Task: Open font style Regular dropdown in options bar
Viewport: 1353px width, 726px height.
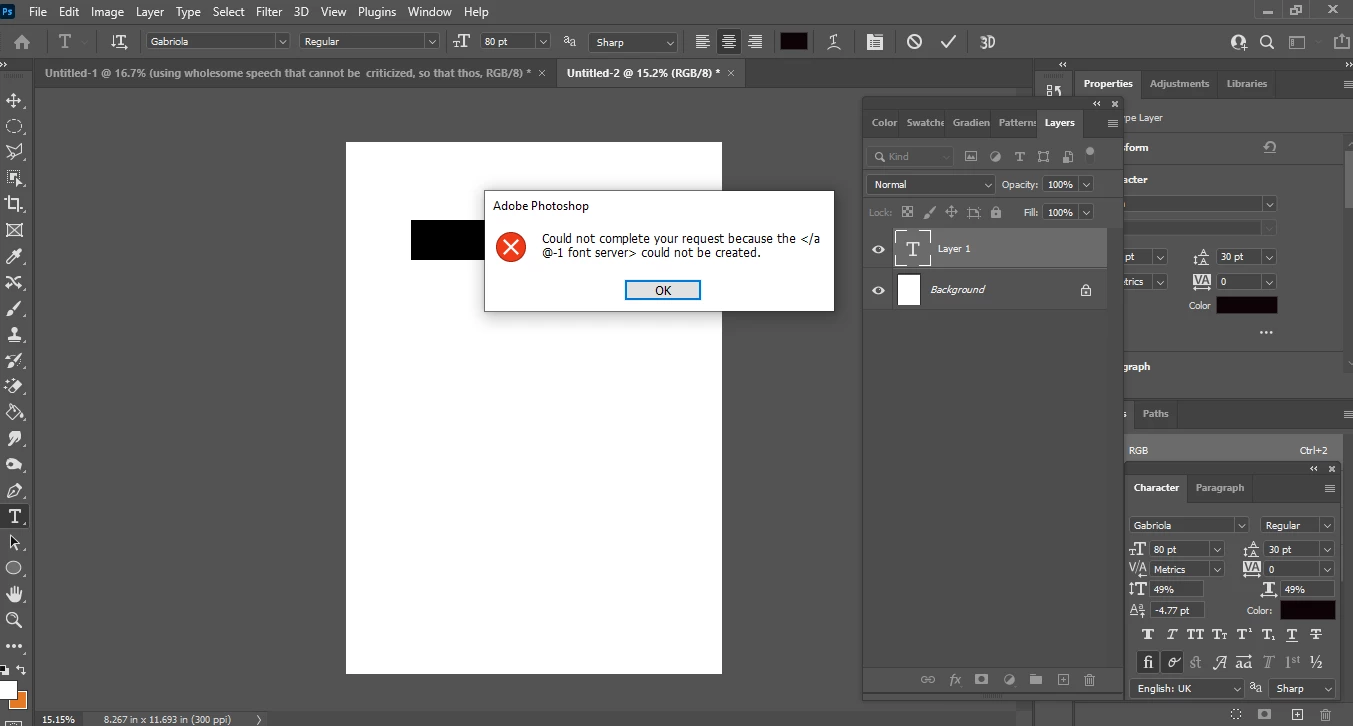Action: tap(432, 42)
